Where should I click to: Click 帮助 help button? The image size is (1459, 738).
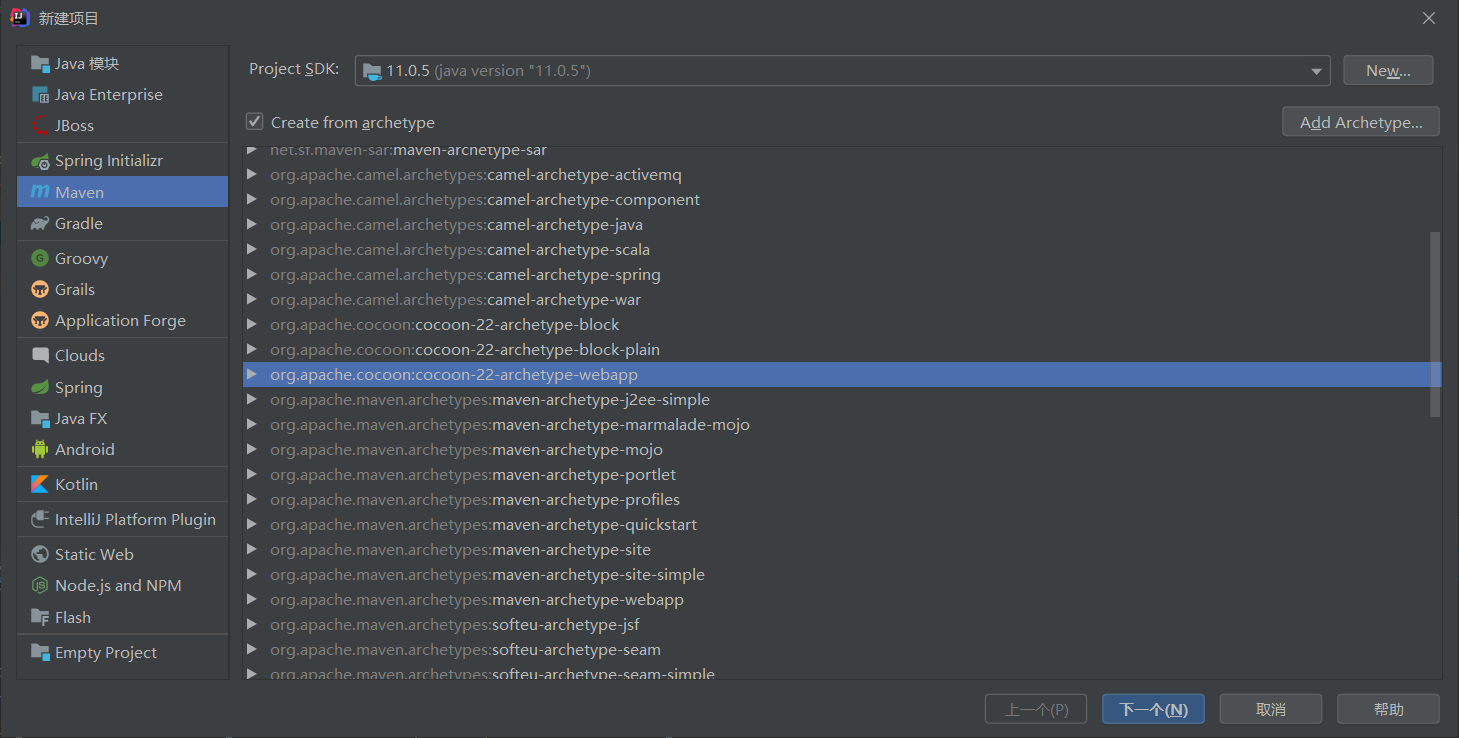(1388, 709)
